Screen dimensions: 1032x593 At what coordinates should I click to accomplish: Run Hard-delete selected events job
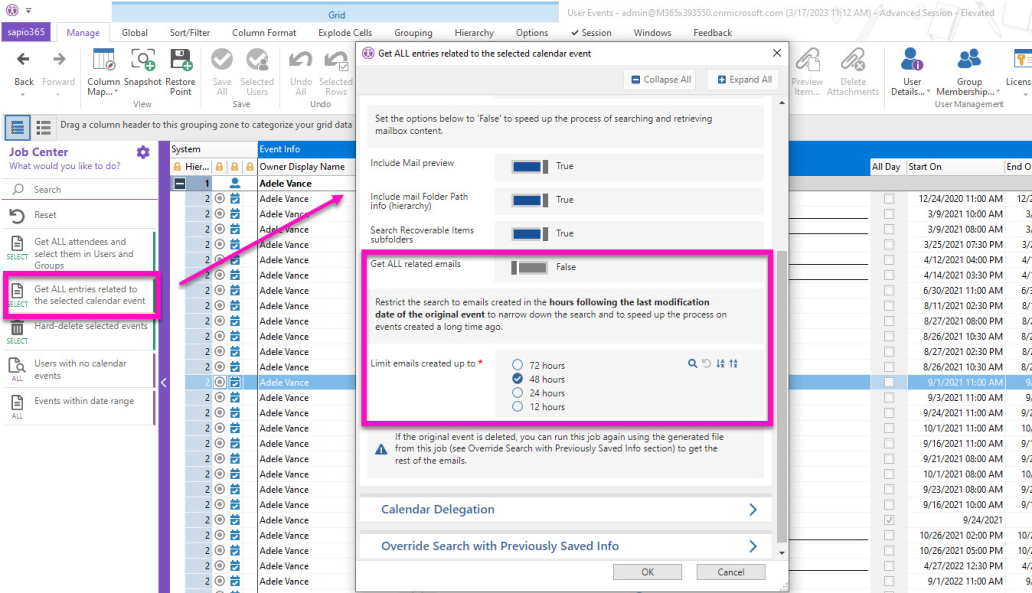pyautogui.click(x=80, y=333)
